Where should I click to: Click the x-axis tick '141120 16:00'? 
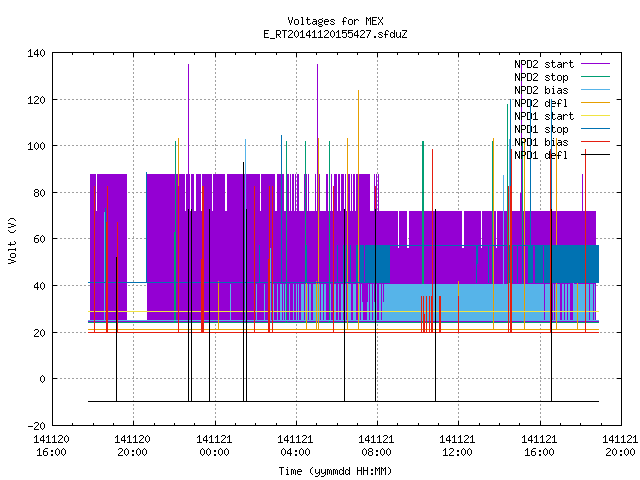pos(51,446)
